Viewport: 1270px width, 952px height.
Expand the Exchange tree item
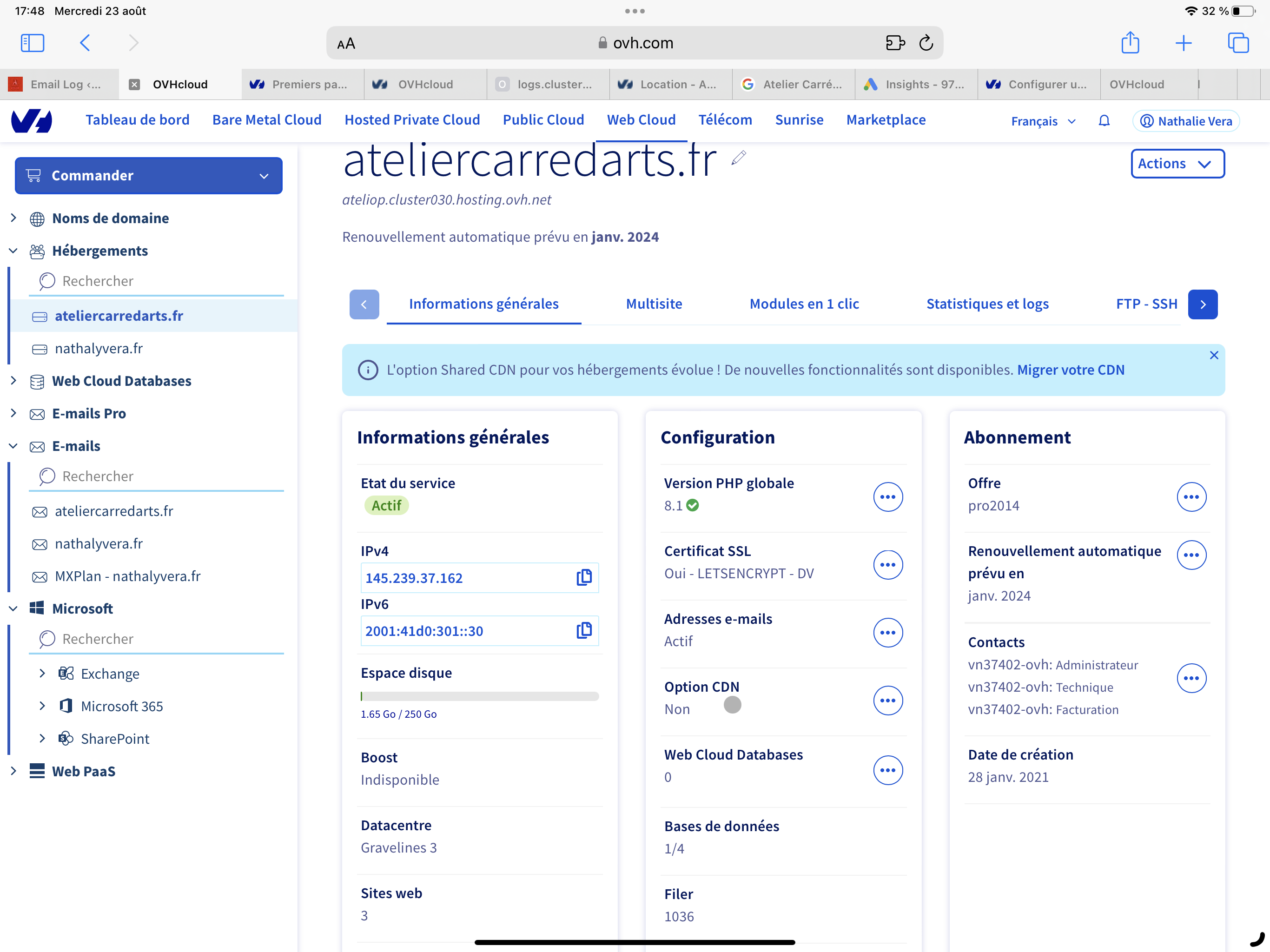tap(42, 673)
